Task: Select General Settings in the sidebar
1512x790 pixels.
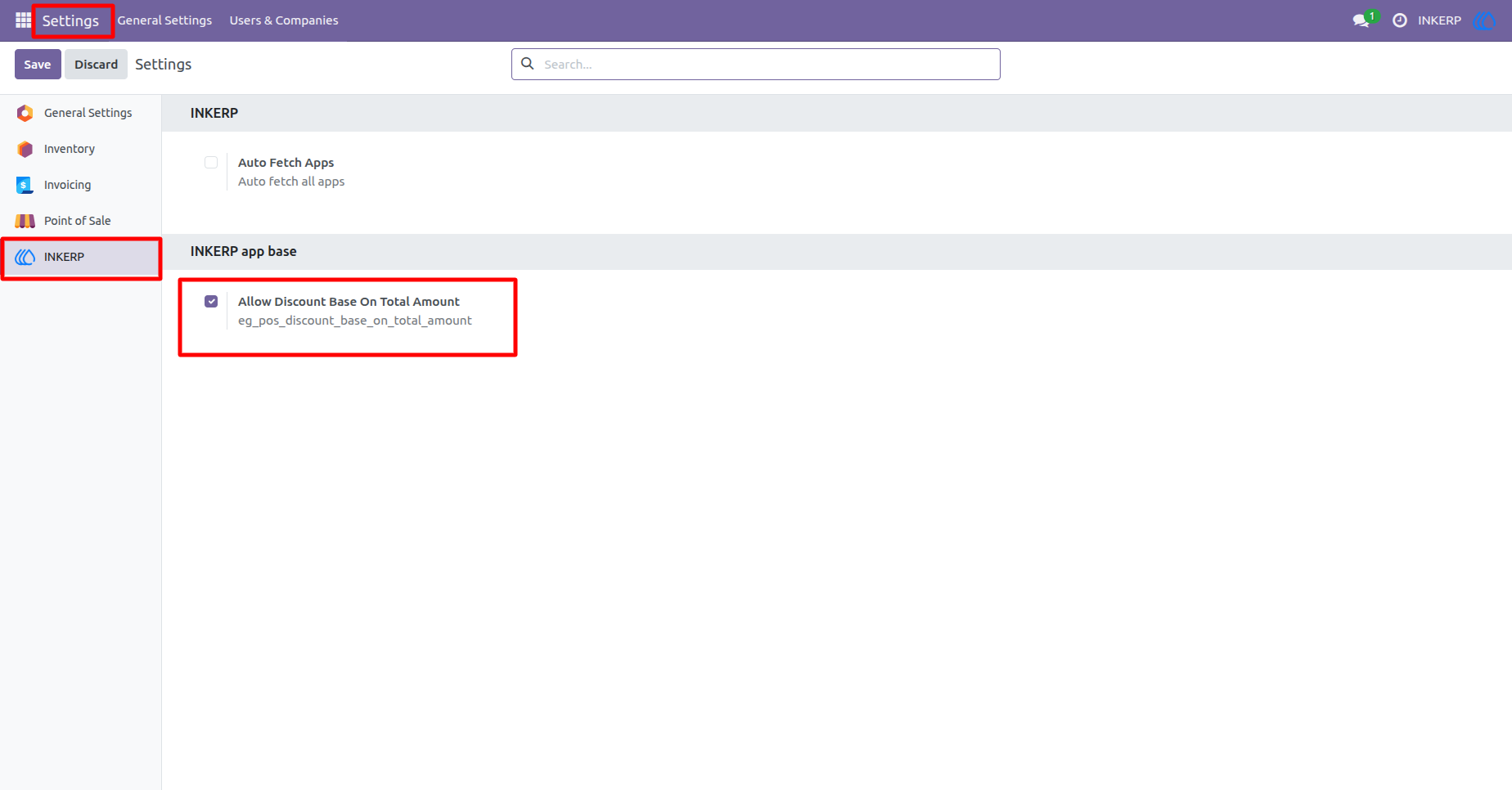Action: (x=81, y=113)
